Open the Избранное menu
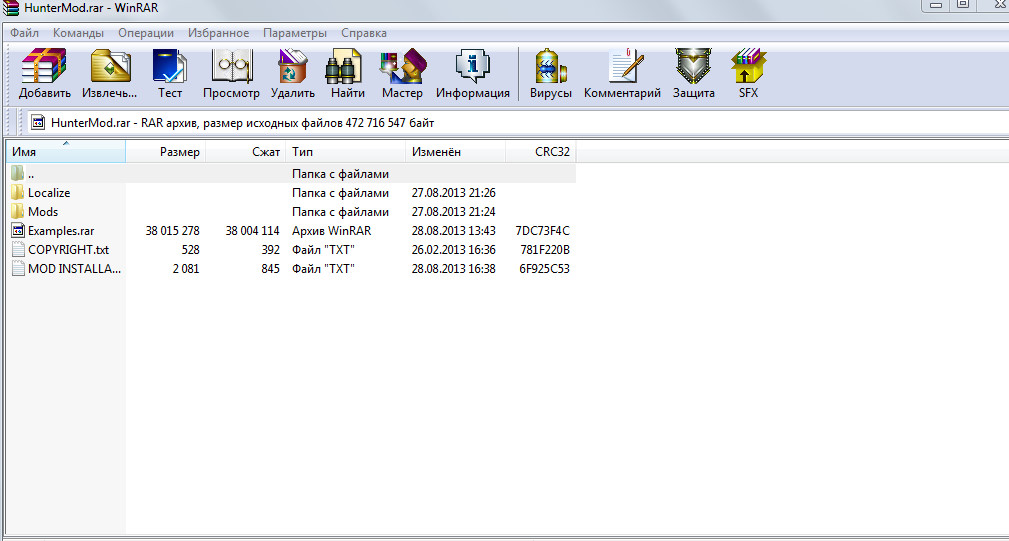Image resolution: width=1009 pixels, height=541 pixels. point(218,33)
